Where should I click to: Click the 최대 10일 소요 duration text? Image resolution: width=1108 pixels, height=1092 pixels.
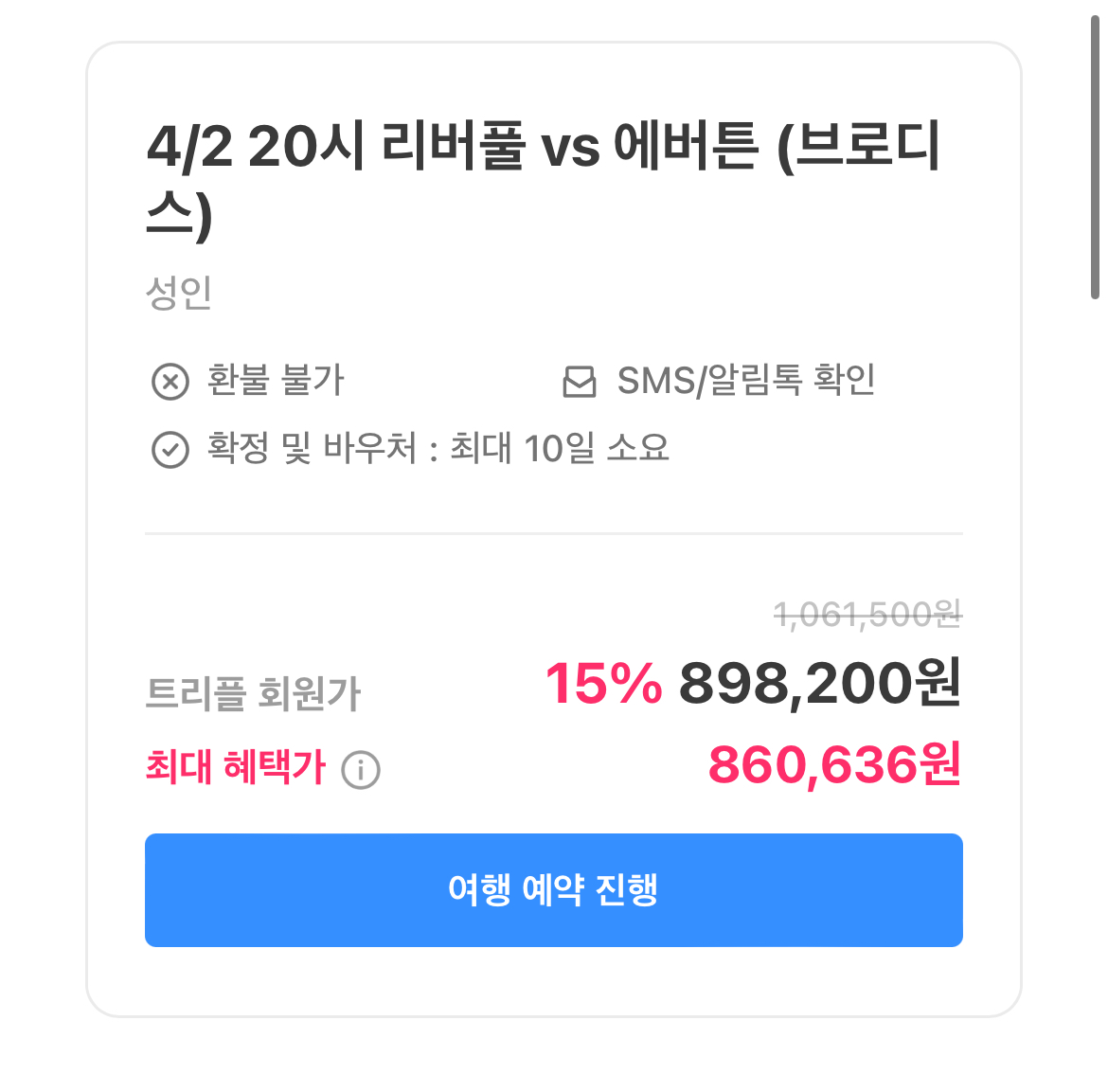[x=560, y=449]
